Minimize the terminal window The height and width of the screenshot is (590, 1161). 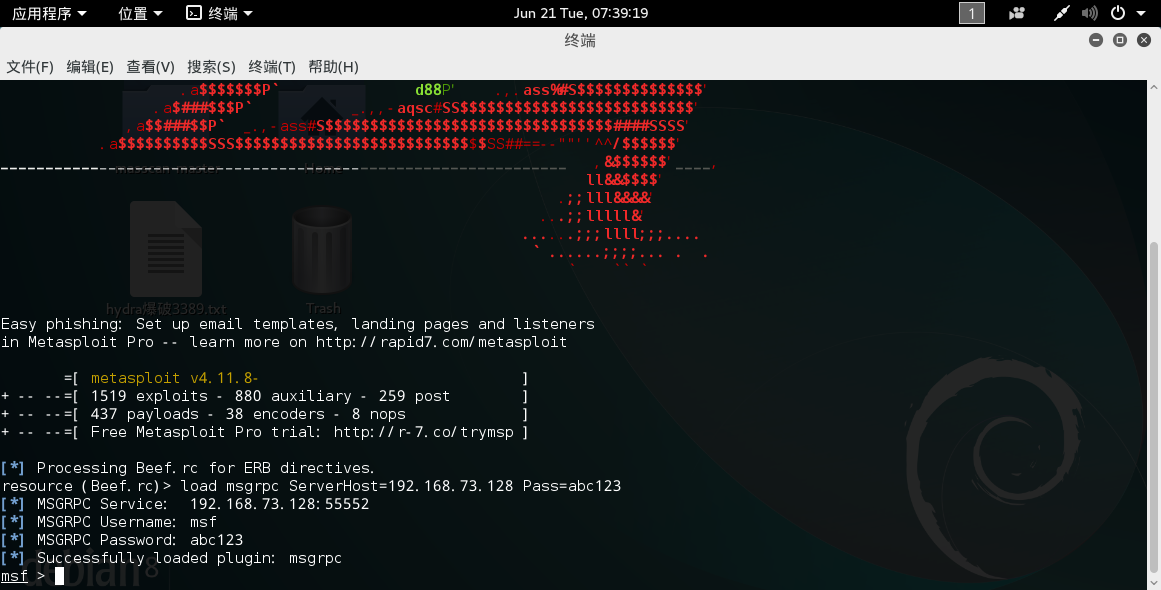coord(1096,40)
